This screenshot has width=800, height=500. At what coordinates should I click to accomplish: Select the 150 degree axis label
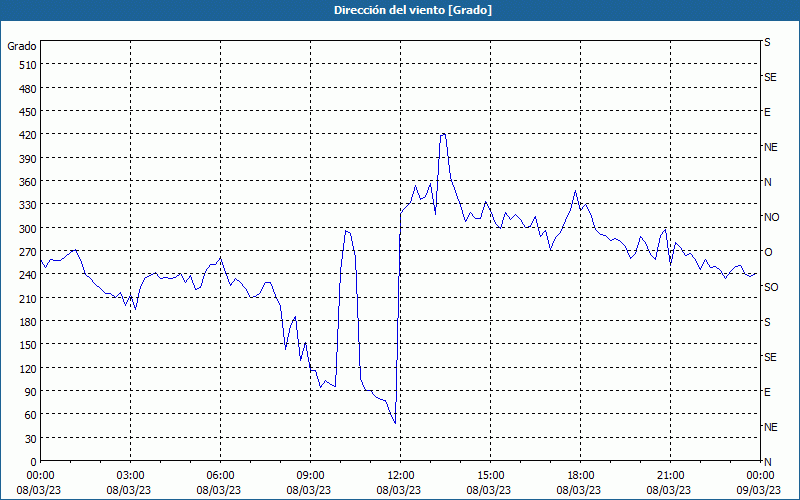28,345
